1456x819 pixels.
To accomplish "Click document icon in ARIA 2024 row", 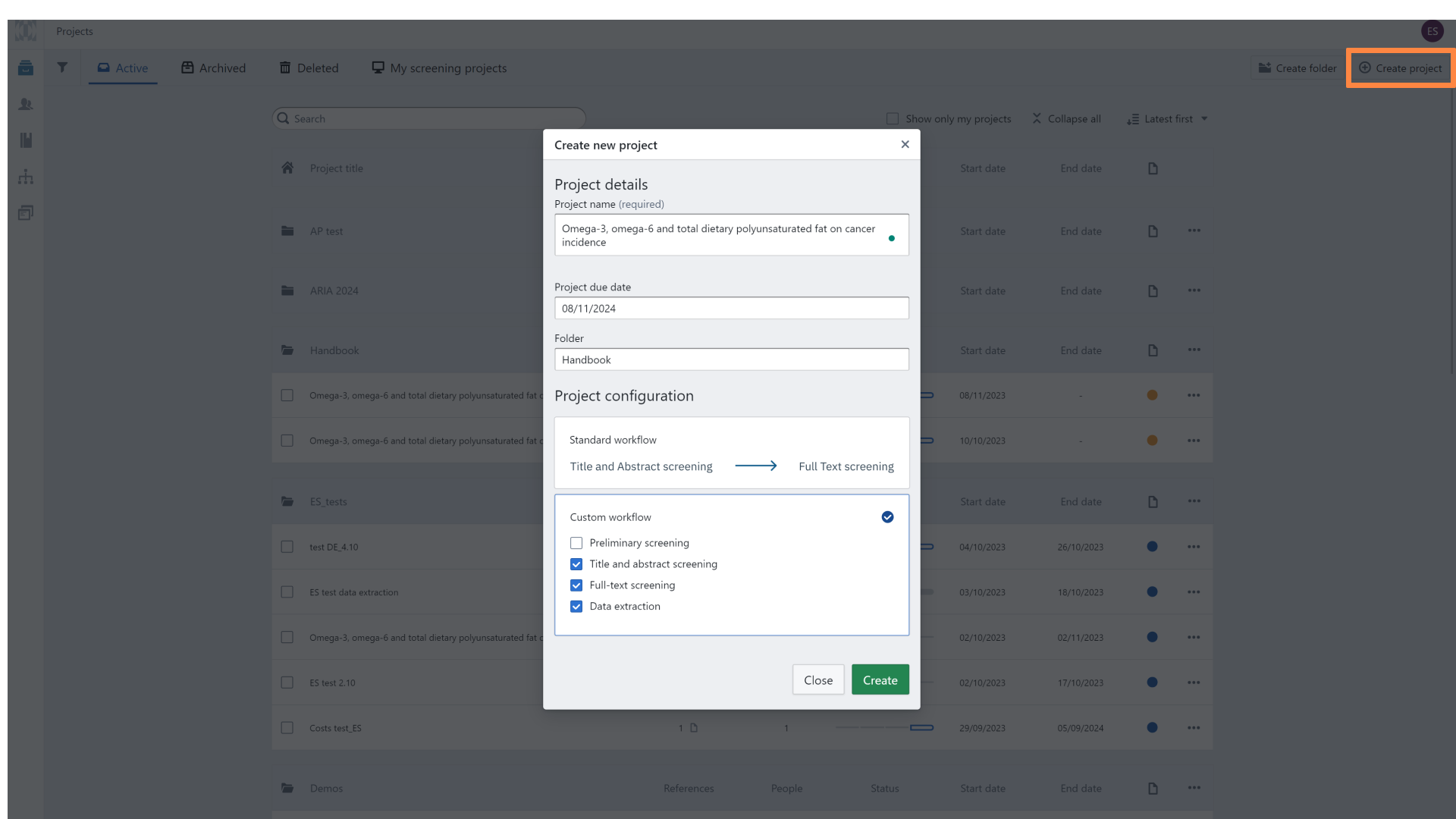I will click(1153, 291).
